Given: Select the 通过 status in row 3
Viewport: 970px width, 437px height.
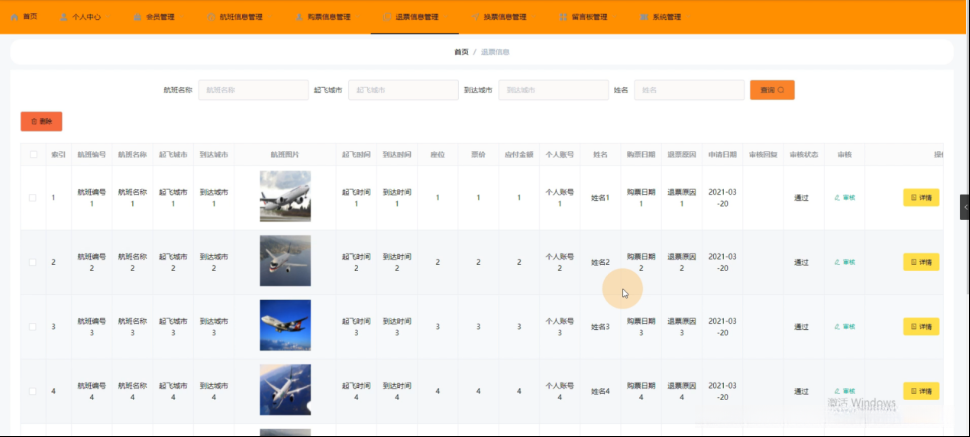Looking at the screenshot, I should [802, 327].
